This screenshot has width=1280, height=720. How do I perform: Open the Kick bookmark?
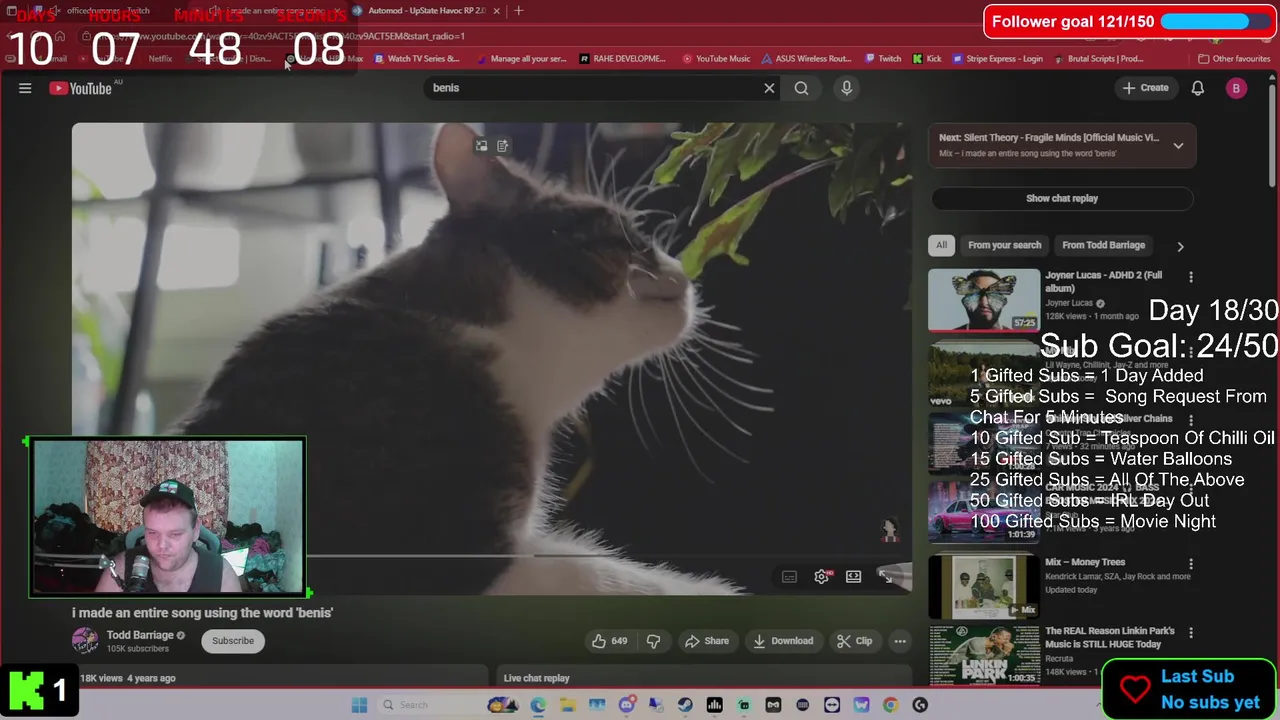tap(927, 59)
